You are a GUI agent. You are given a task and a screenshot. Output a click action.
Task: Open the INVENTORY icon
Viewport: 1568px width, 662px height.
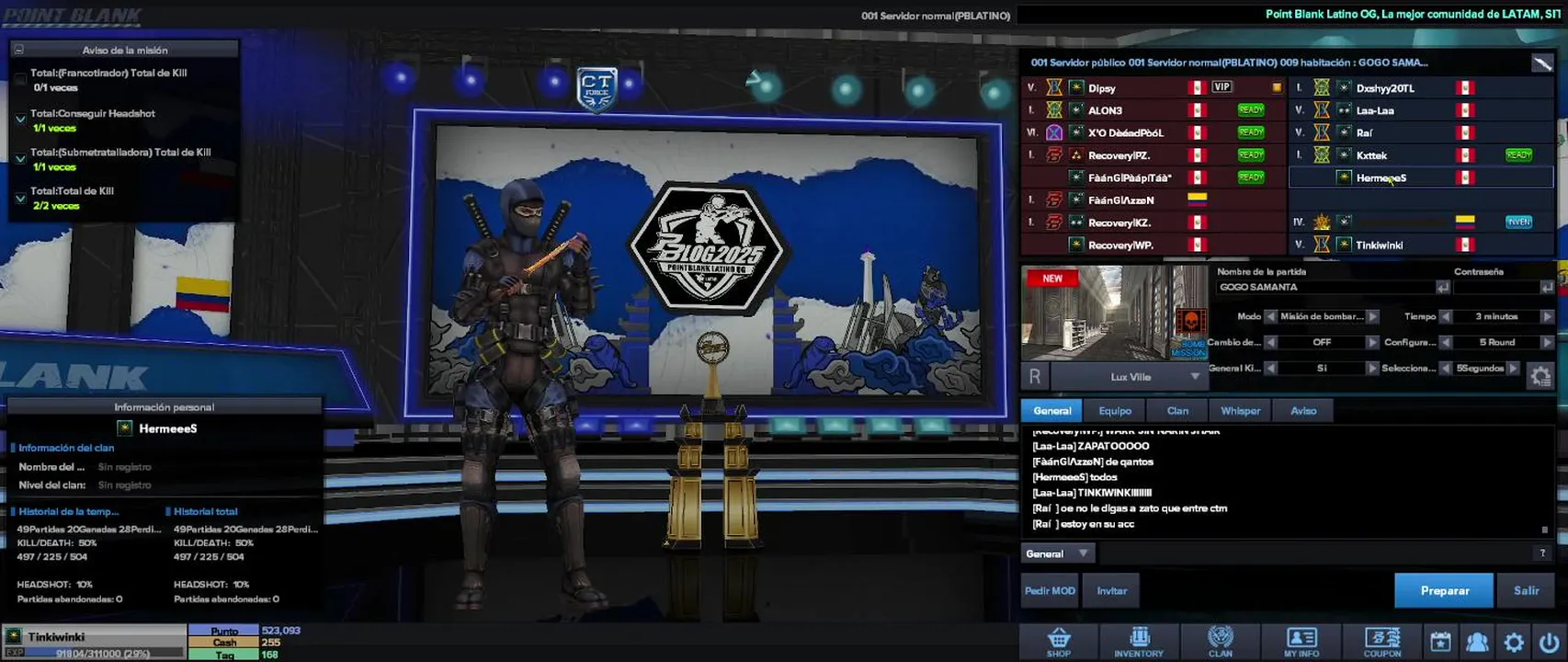point(1139,641)
